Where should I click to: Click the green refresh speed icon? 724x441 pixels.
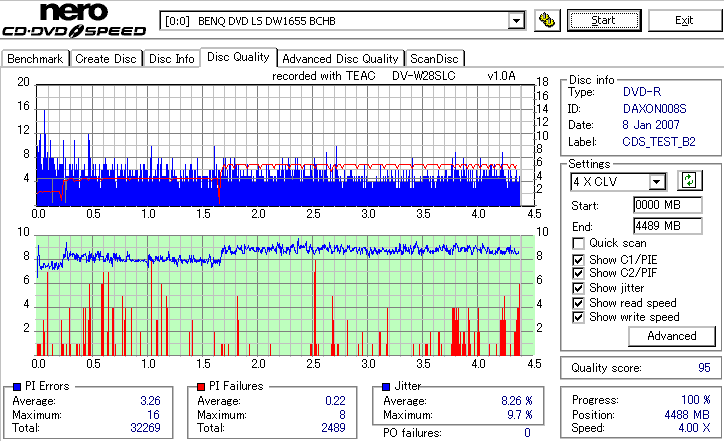[689, 181]
